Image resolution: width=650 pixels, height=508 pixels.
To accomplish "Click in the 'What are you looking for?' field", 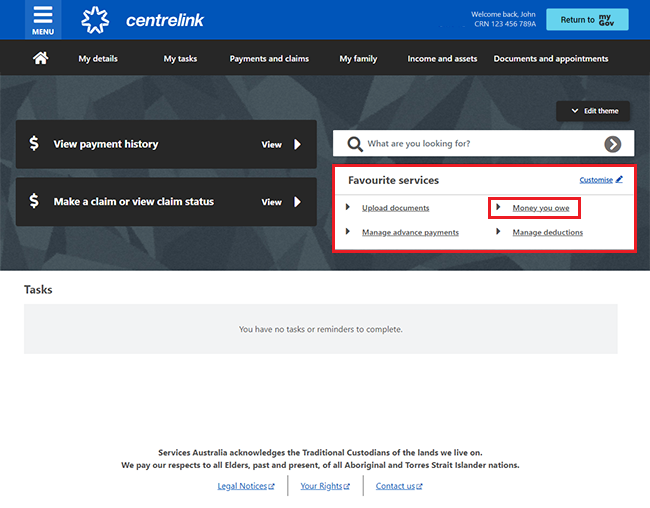I will (x=480, y=144).
